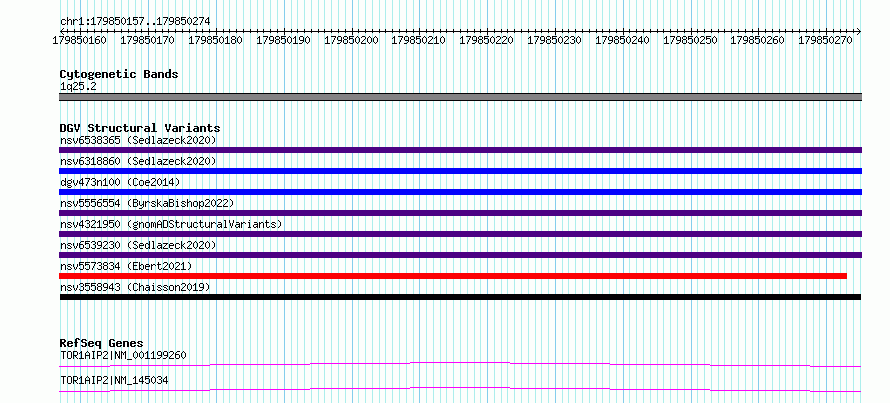Image resolution: width=890 pixels, height=403 pixels.
Task: Click the purple bar for nsv6538365
Action: tap(460, 150)
